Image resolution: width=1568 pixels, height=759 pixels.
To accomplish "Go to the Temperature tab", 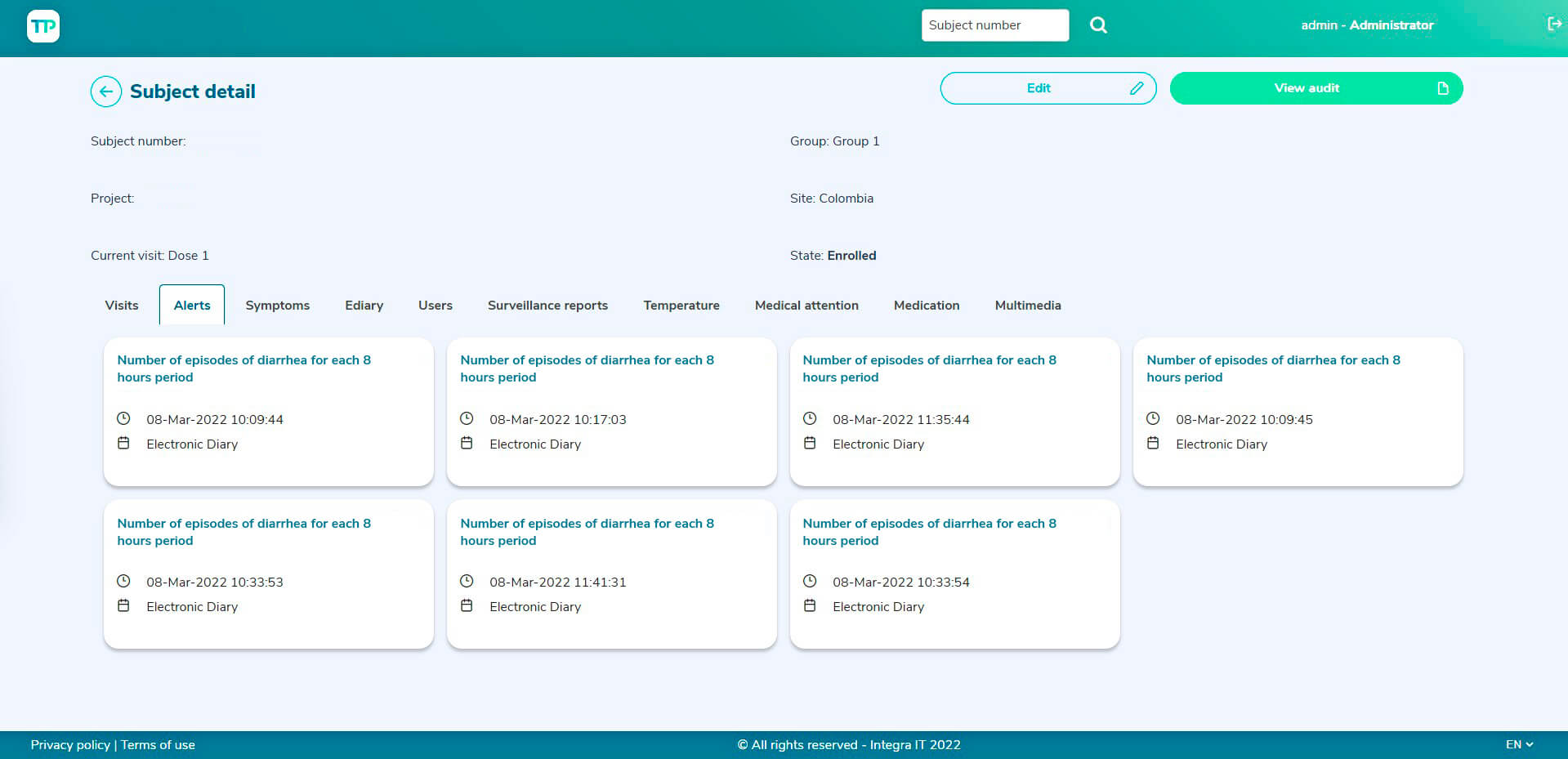I will pos(681,306).
